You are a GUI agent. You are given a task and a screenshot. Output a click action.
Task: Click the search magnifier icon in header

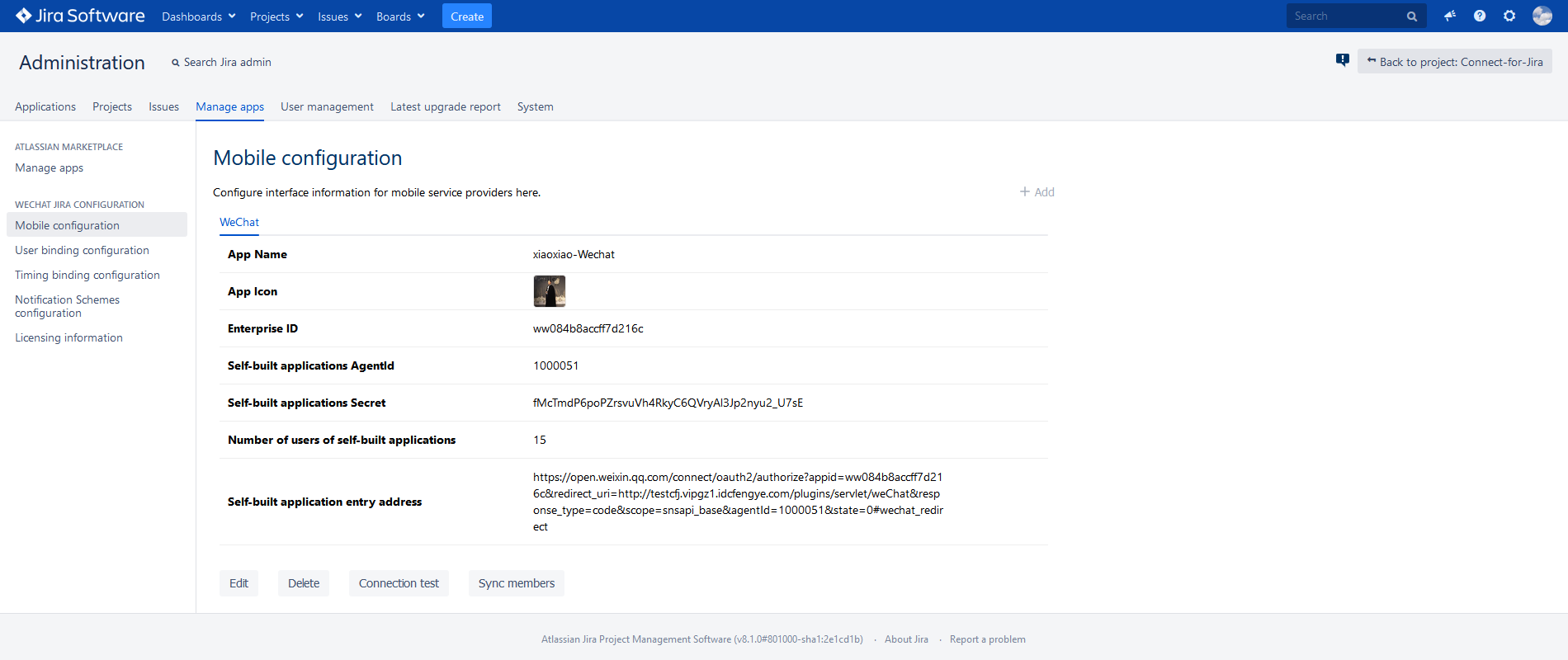pos(1412,16)
